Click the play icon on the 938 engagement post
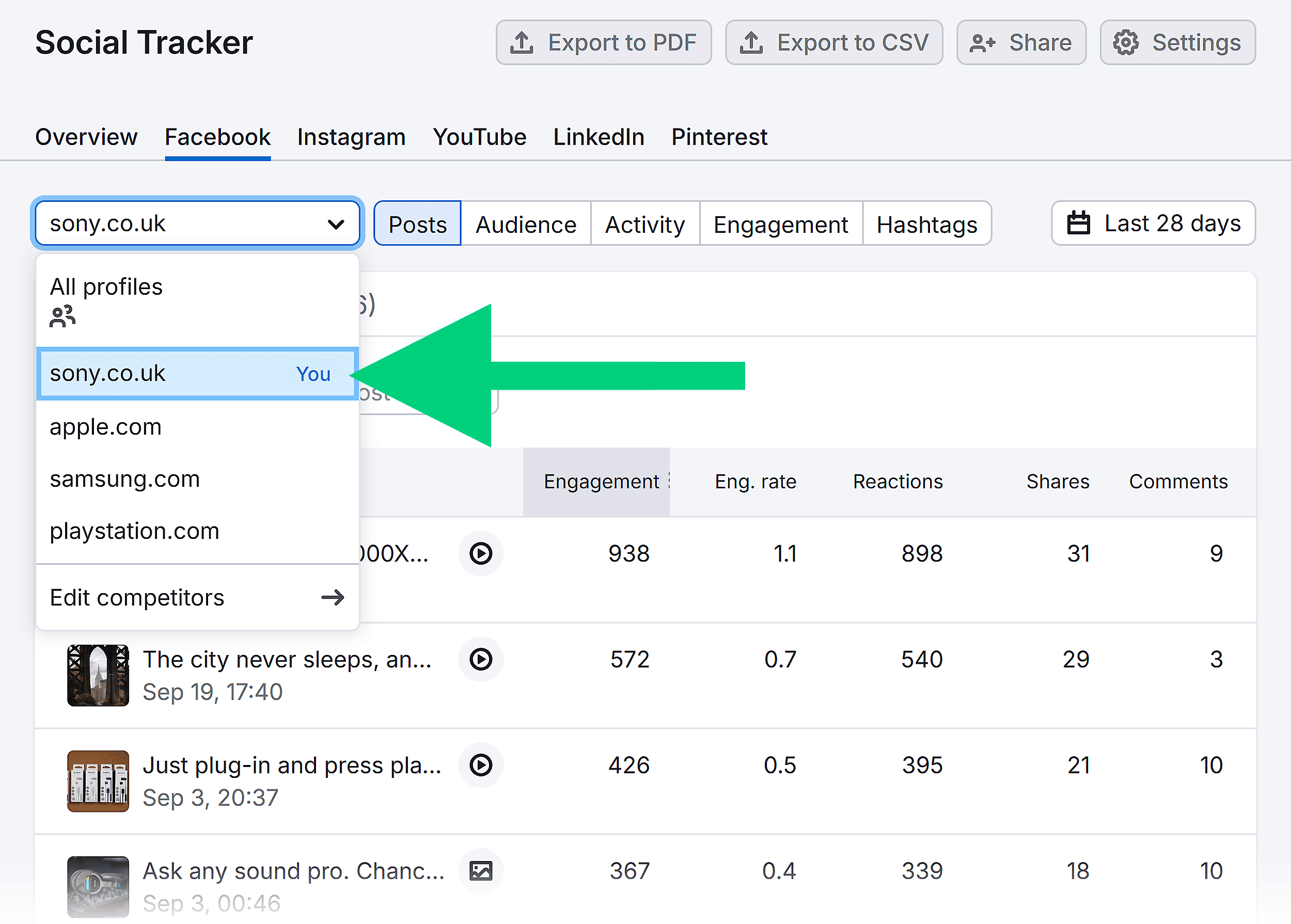Image resolution: width=1291 pixels, height=924 pixels. (x=481, y=553)
